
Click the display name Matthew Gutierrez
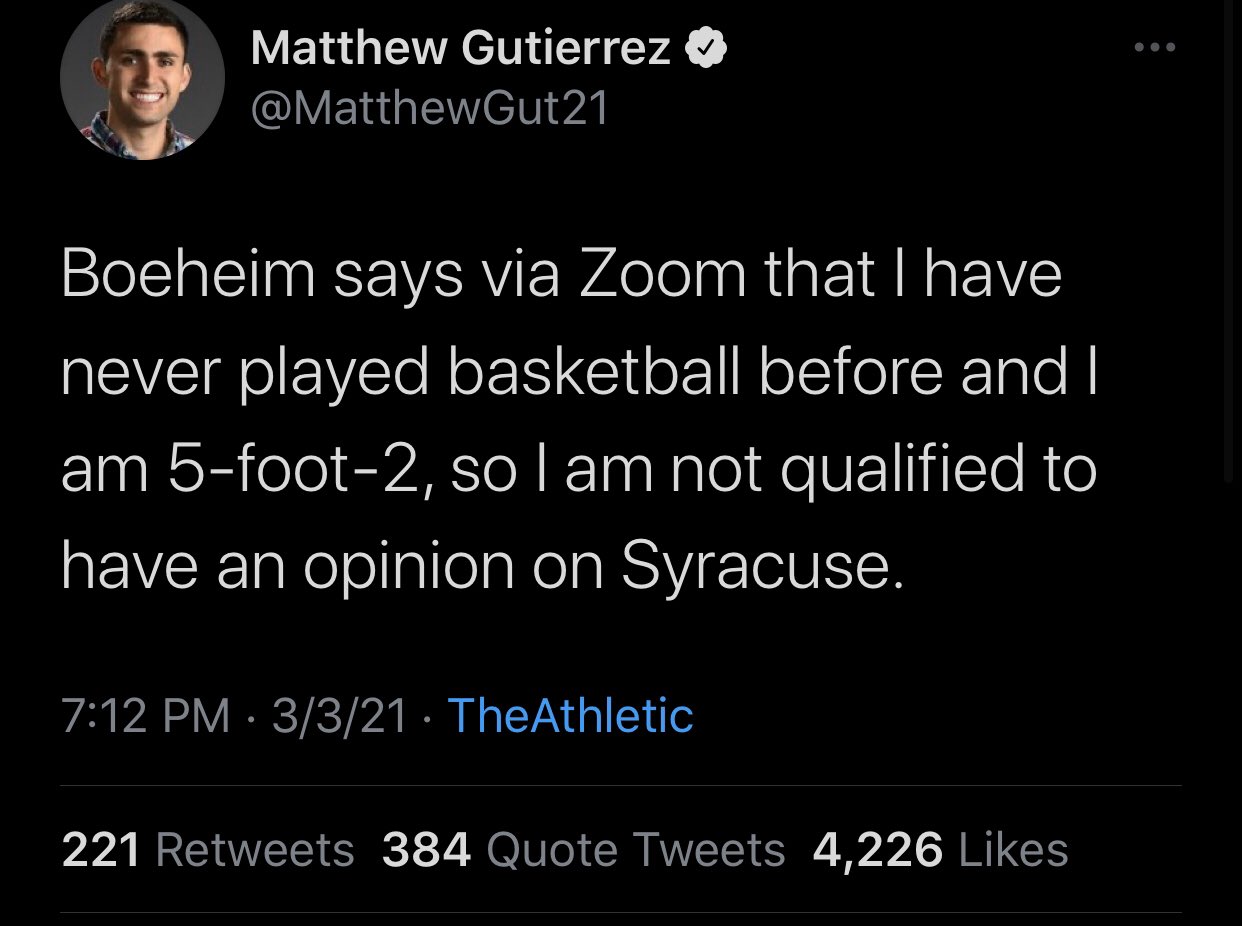[x=460, y=49]
